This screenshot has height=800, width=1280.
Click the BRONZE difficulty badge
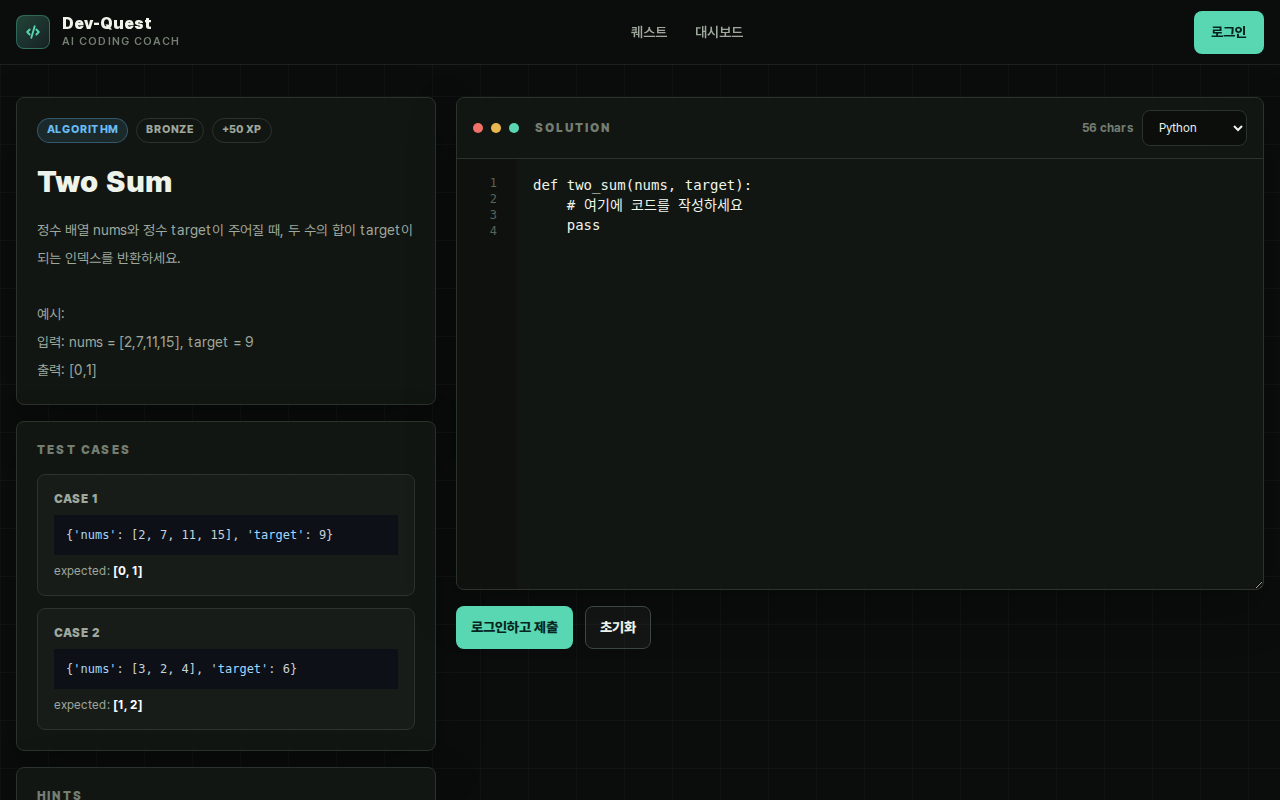coord(170,130)
